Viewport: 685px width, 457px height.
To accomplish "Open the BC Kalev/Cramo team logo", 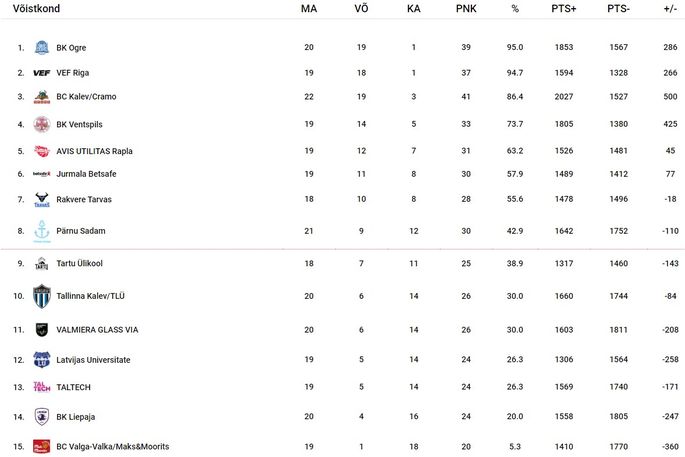I will tap(42, 97).
